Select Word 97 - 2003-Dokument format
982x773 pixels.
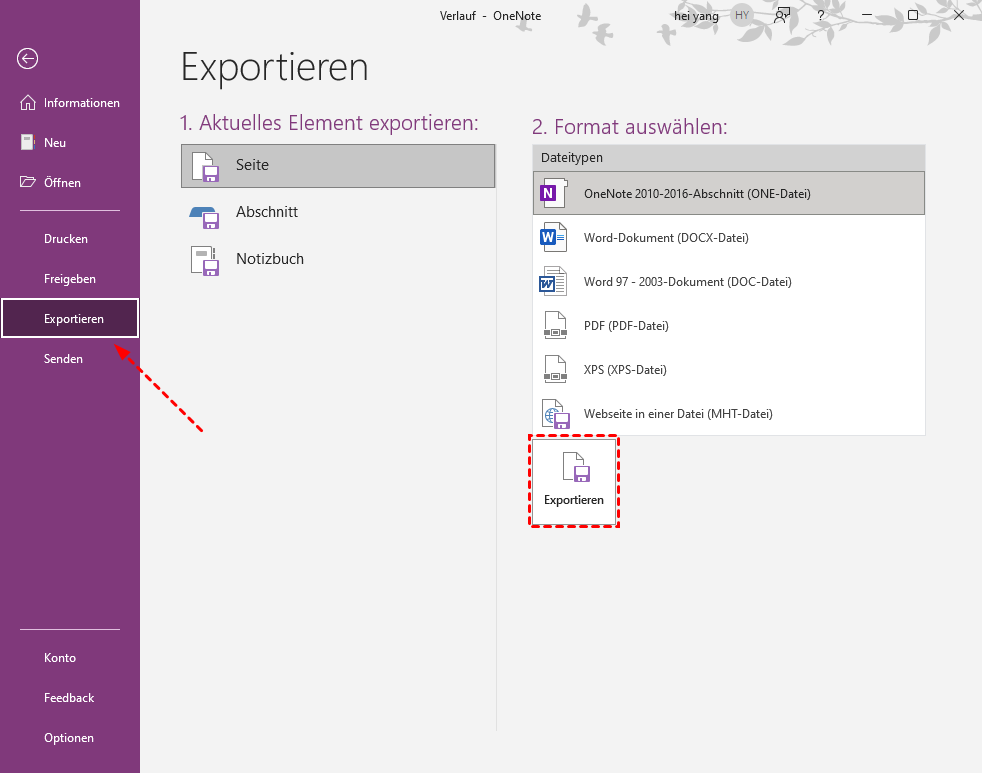tap(729, 282)
